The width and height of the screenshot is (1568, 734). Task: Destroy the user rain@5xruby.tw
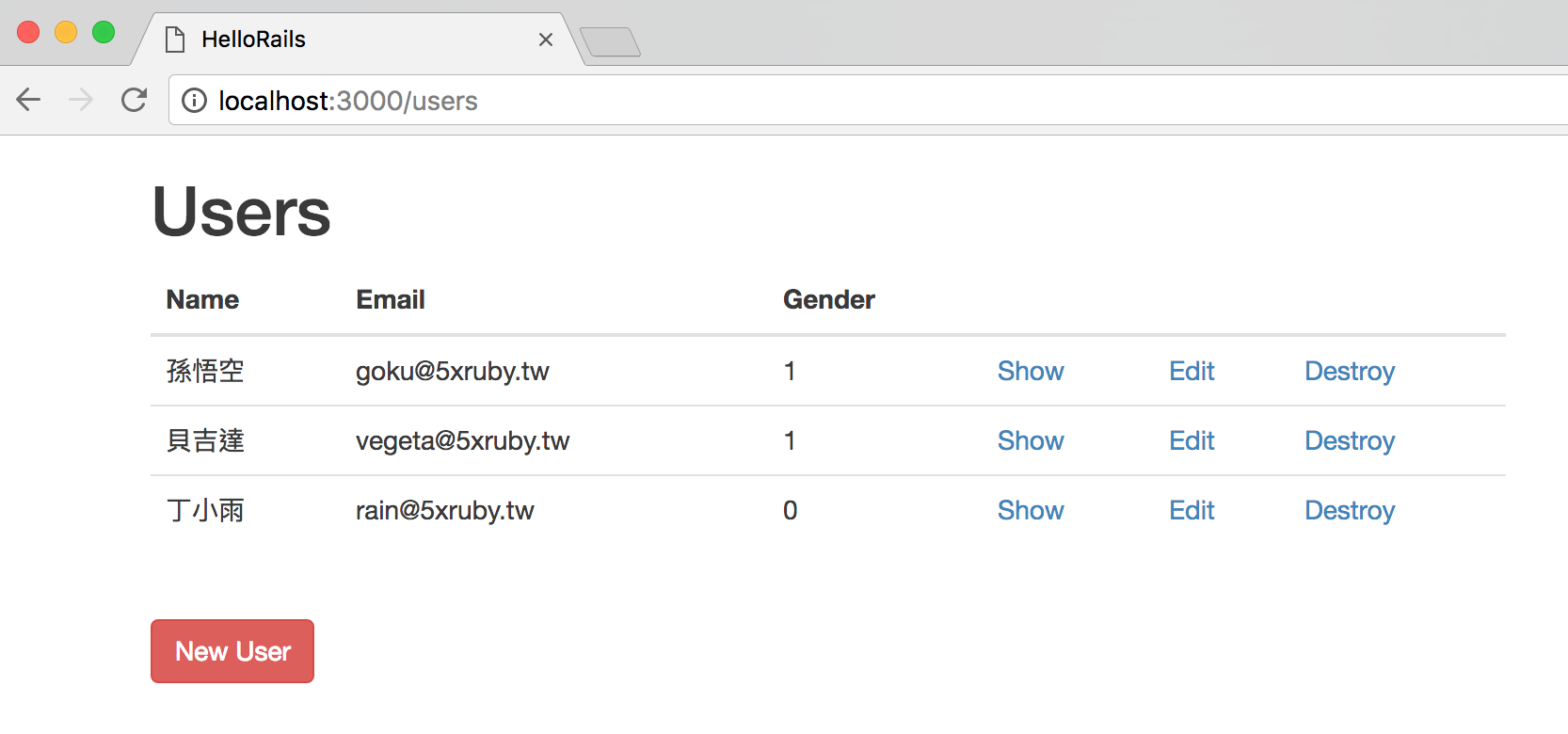pyautogui.click(x=1349, y=510)
